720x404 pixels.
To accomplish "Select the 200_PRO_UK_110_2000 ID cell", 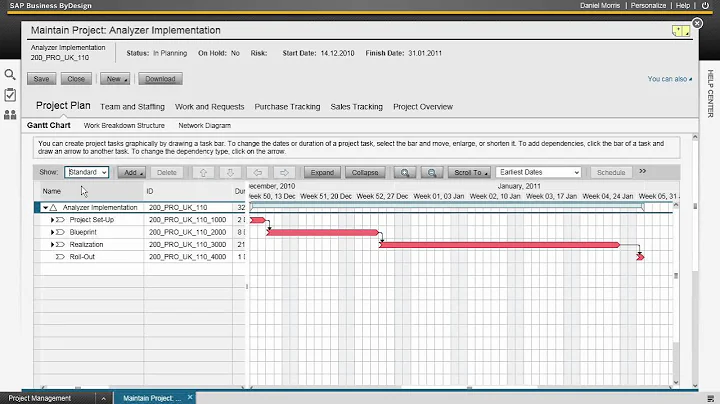I will (187, 232).
